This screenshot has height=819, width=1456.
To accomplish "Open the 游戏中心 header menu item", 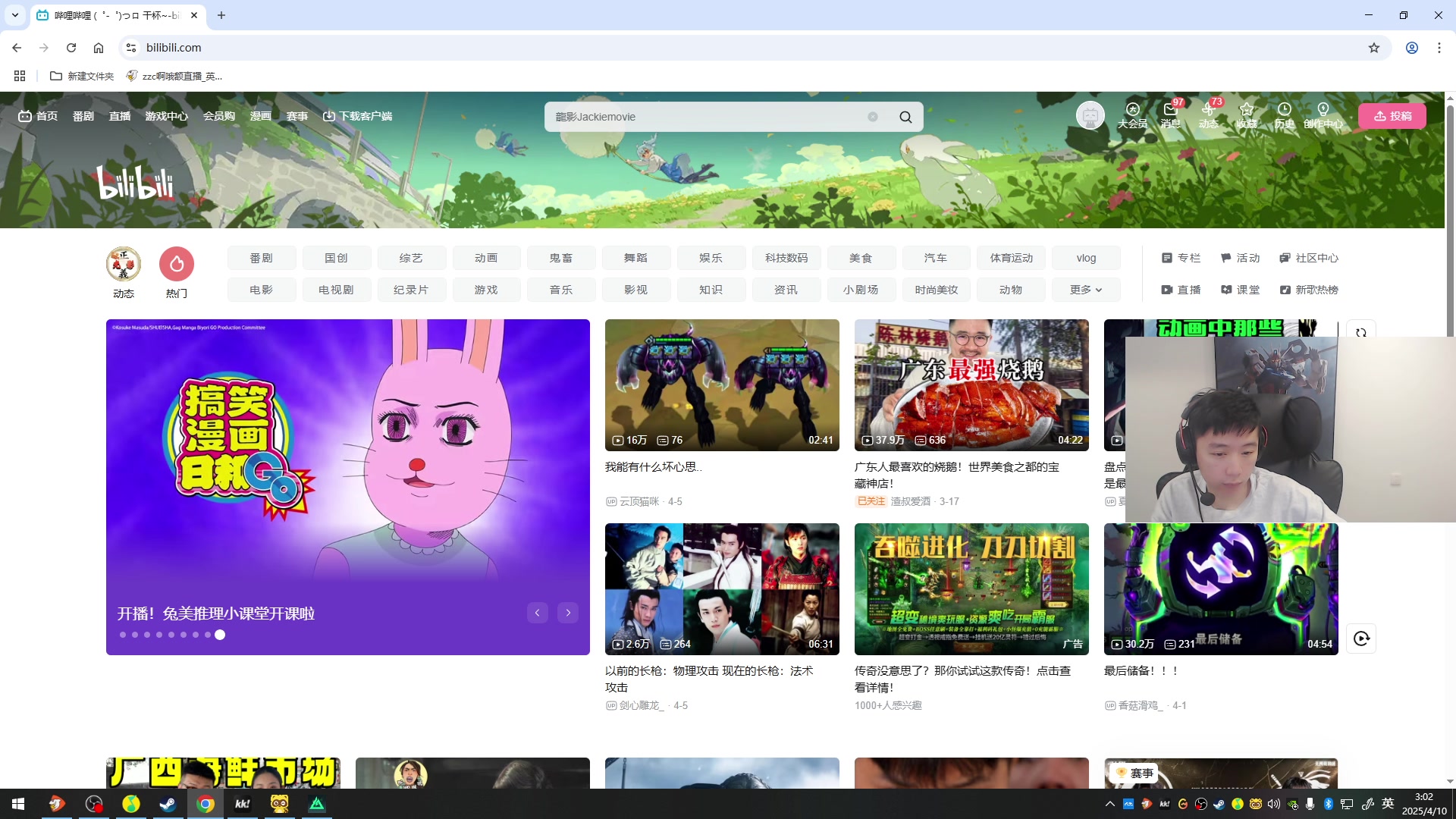I will click(166, 116).
